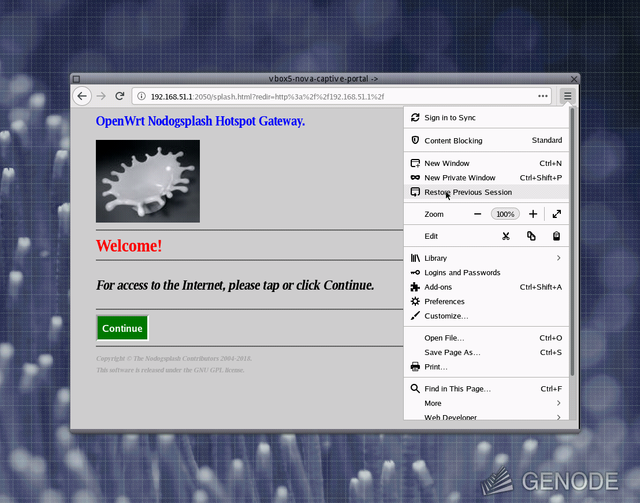Expand the Library submenu arrow

[x=558, y=258]
